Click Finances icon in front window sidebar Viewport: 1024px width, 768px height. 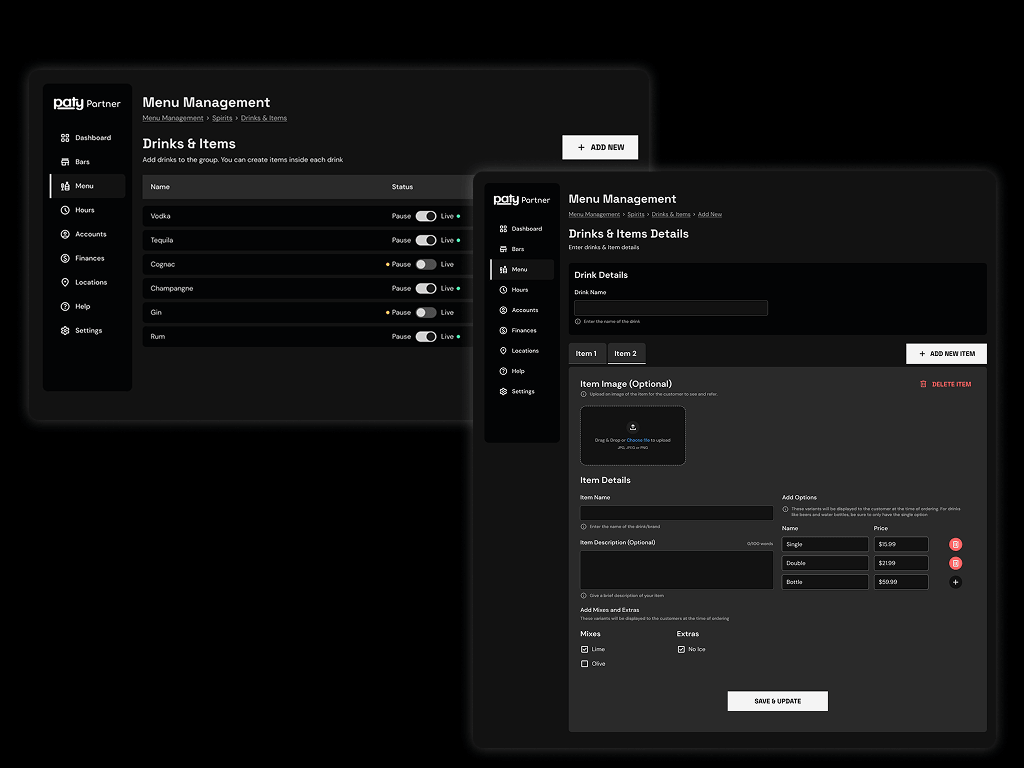coord(503,330)
